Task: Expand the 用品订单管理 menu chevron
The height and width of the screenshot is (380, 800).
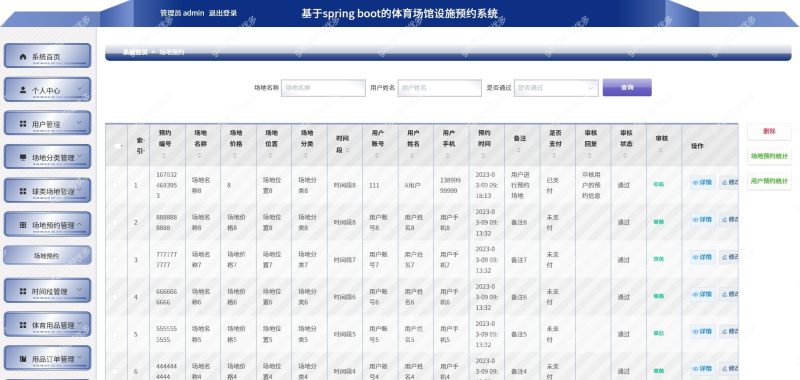Action: pos(79,358)
